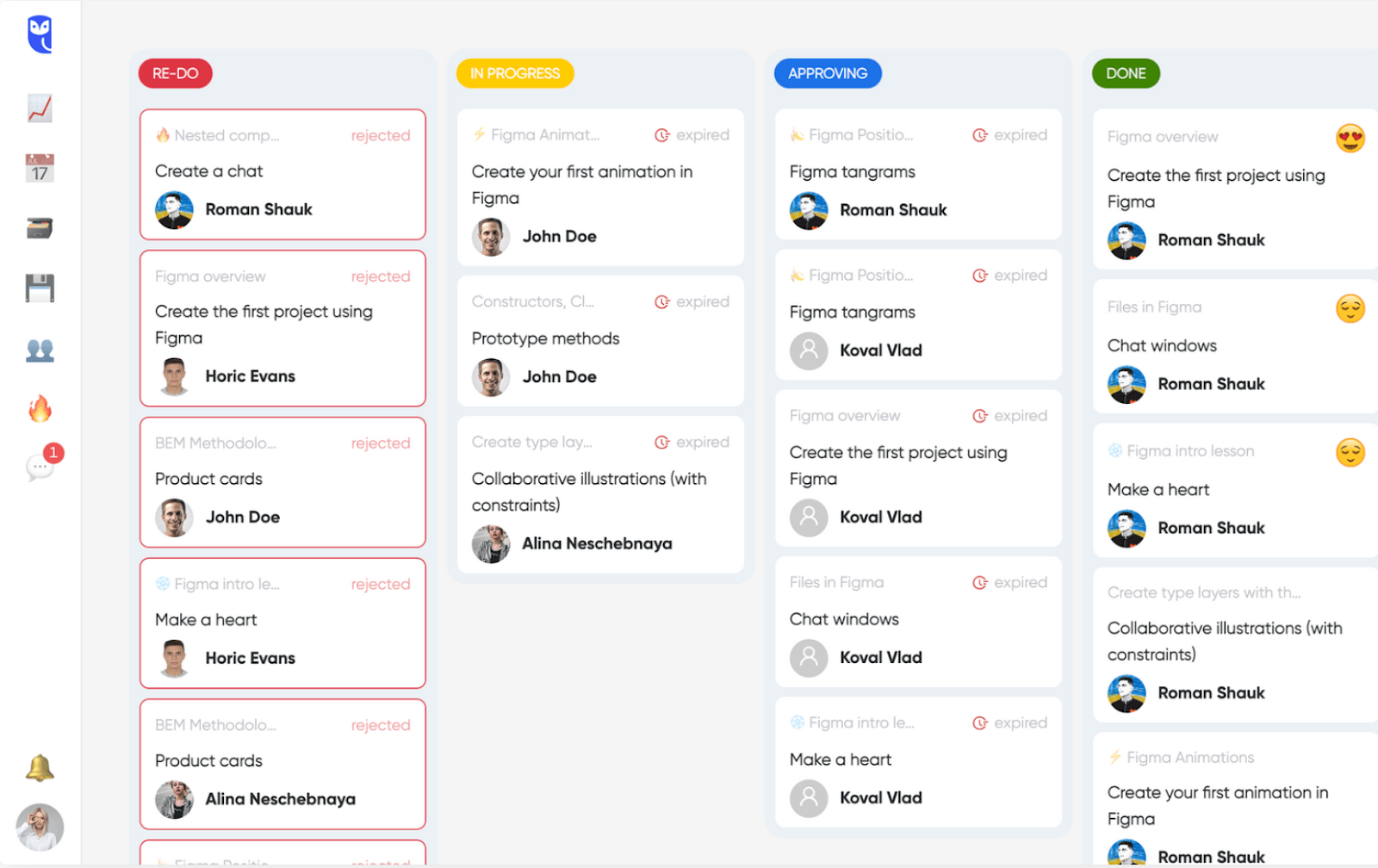Click heart-eyes emoji on Figma overview card
Viewport: 1378px width, 868px height.
click(x=1350, y=138)
